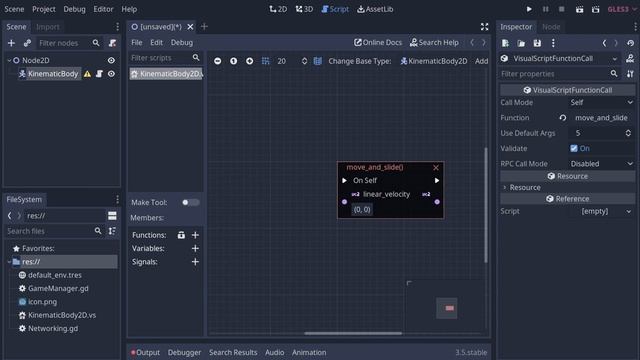The height and width of the screenshot is (360, 640).
Task: Play the current scene clapper icon
Action: point(579,9)
